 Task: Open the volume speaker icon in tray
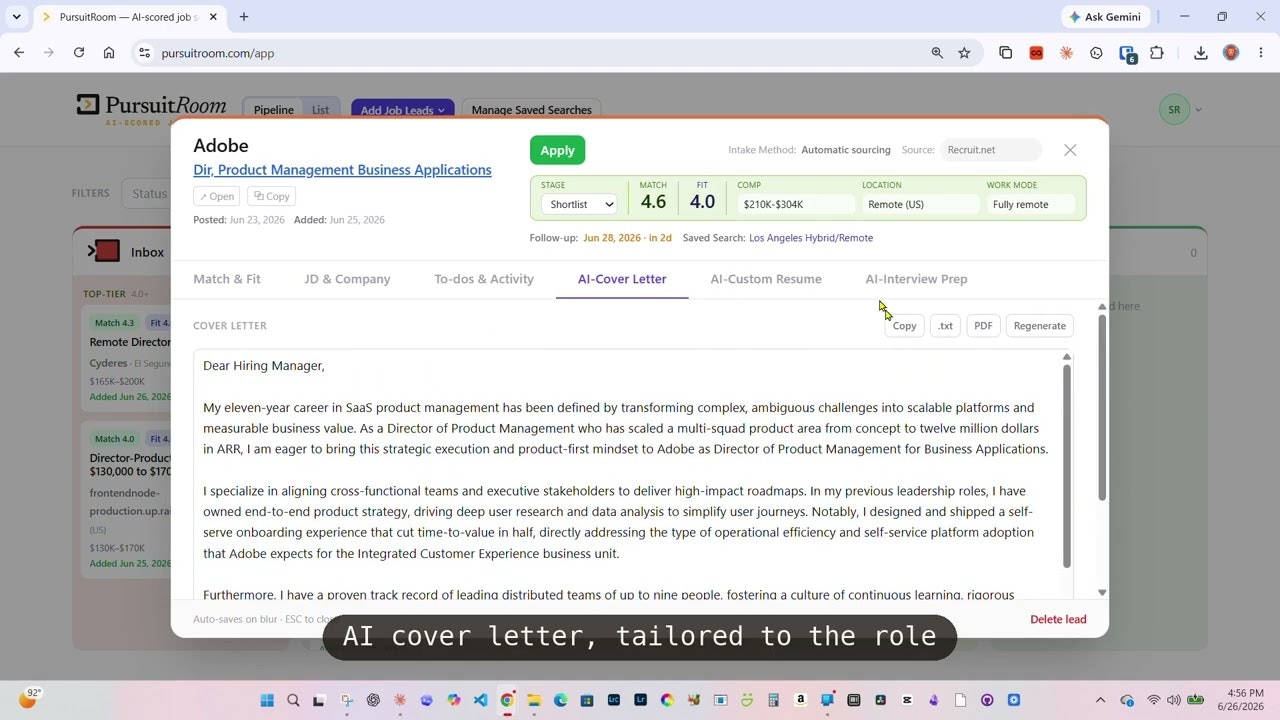1174,700
